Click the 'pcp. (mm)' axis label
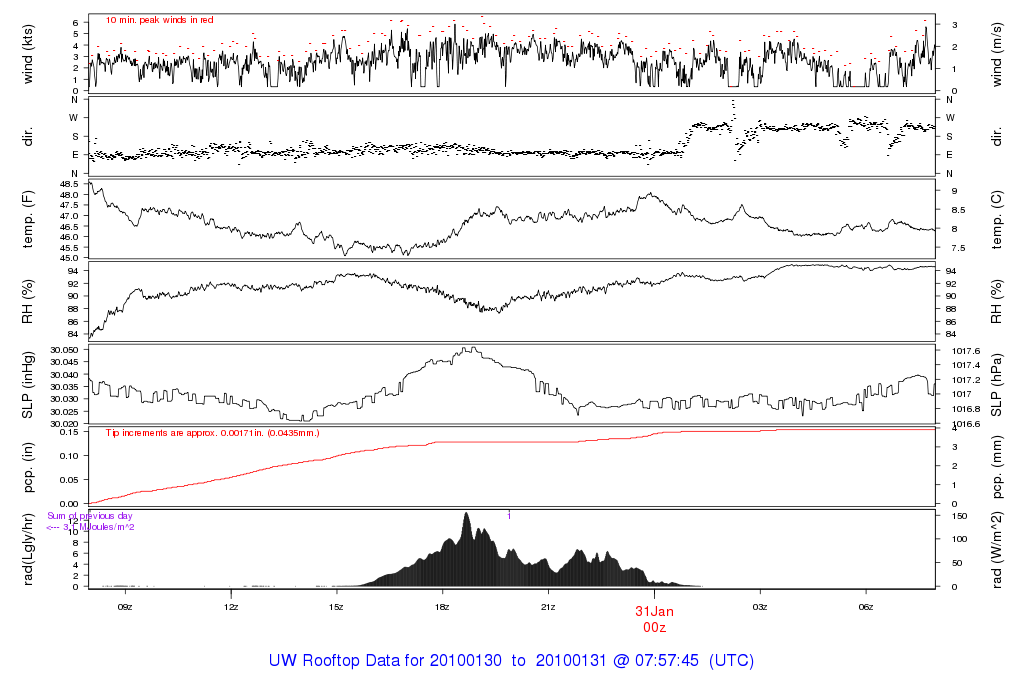 pos(997,468)
